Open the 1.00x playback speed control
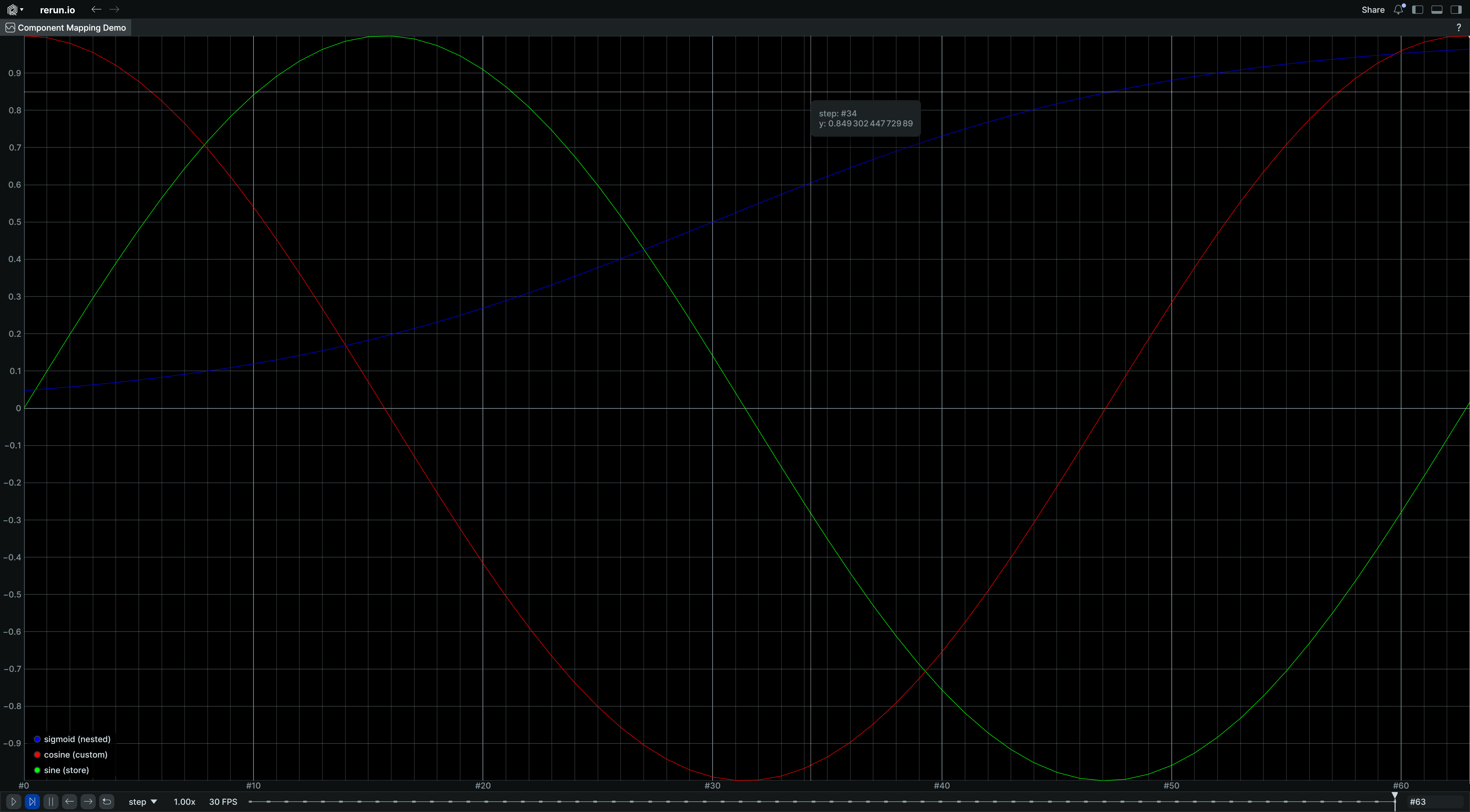Image resolution: width=1470 pixels, height=812 pixels. click(x=184, y=801)
